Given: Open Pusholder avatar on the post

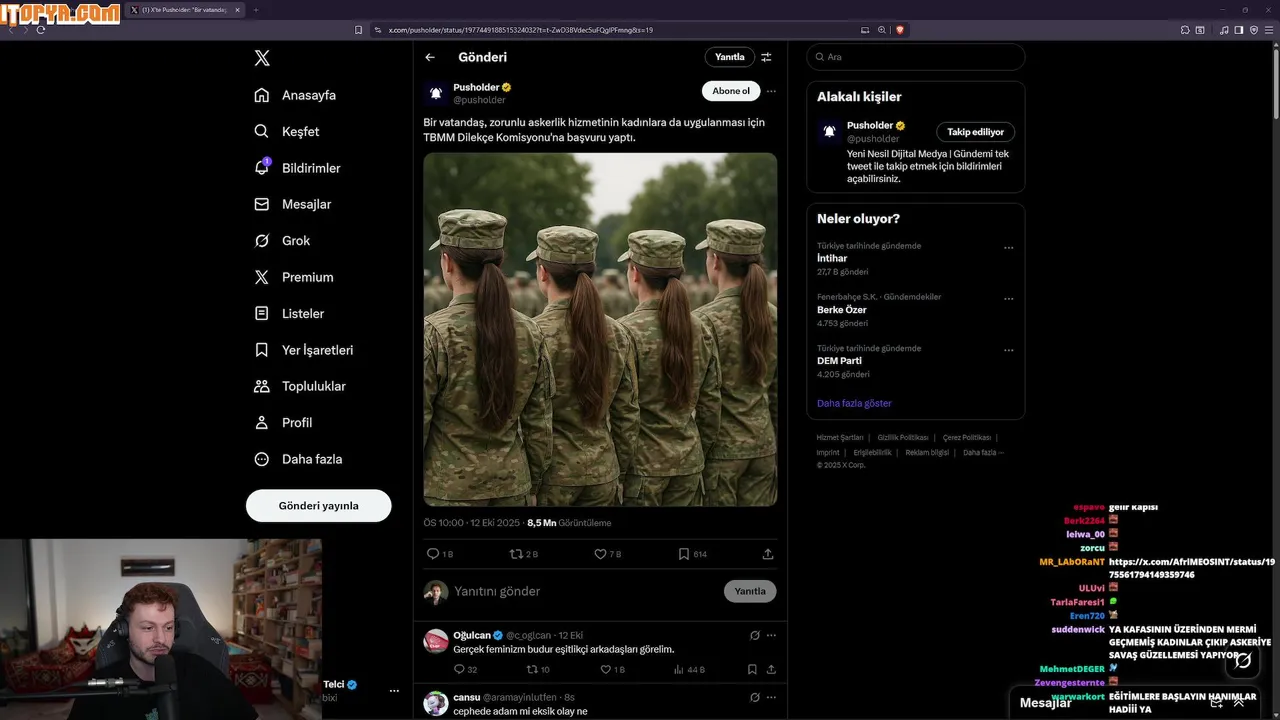Looking at the screenshot, I should point(436,93).
